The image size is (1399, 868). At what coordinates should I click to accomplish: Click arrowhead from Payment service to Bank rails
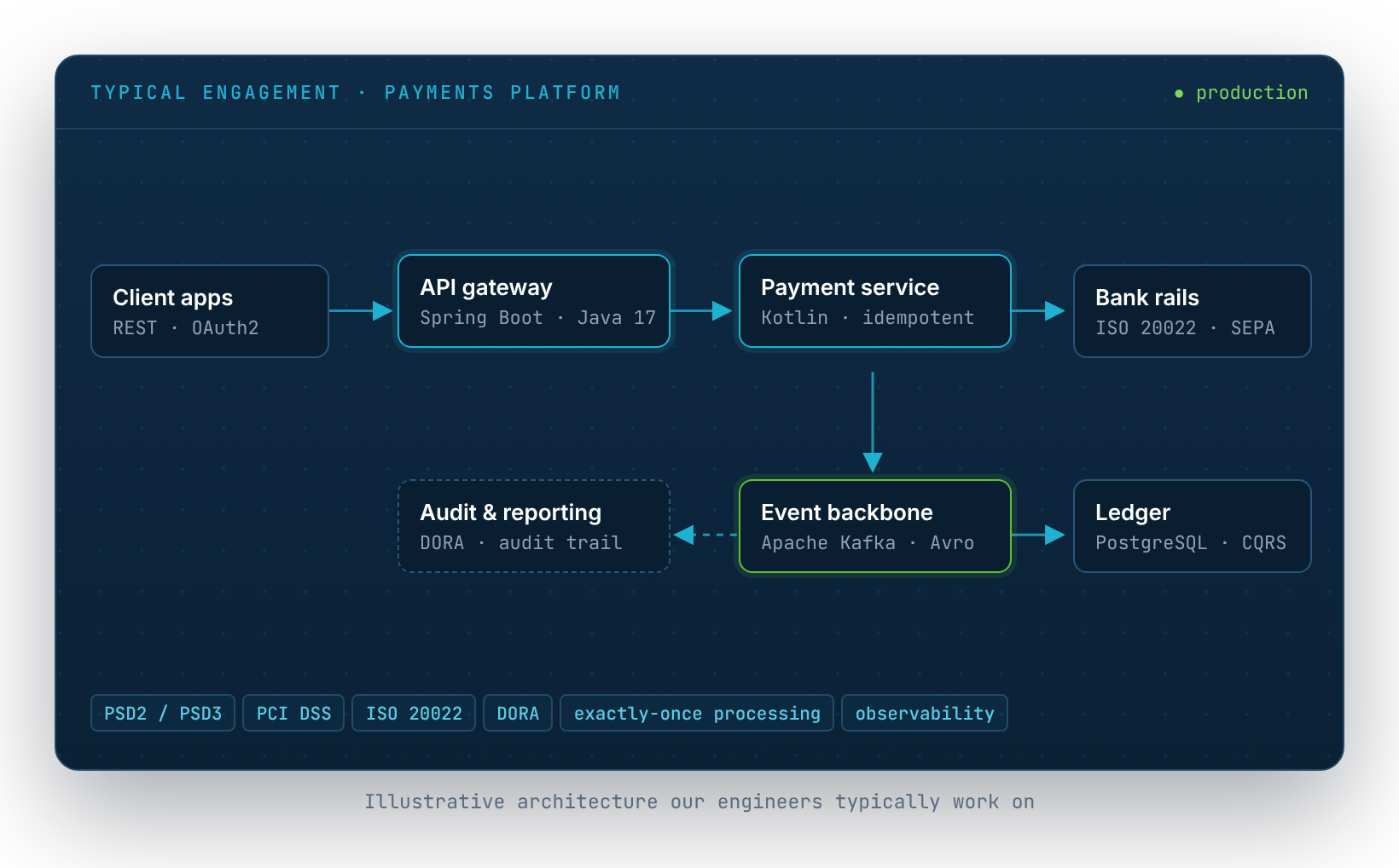pyautogui.click(x=1054, y=311)
